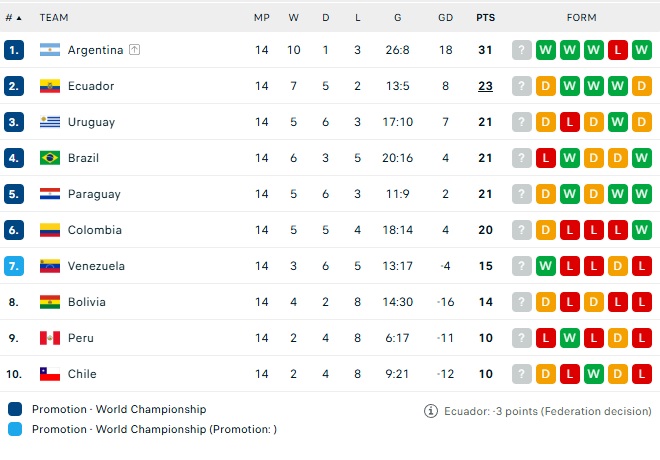
Task: Click Argentina's red L form badge
Action: pos(617,50)
